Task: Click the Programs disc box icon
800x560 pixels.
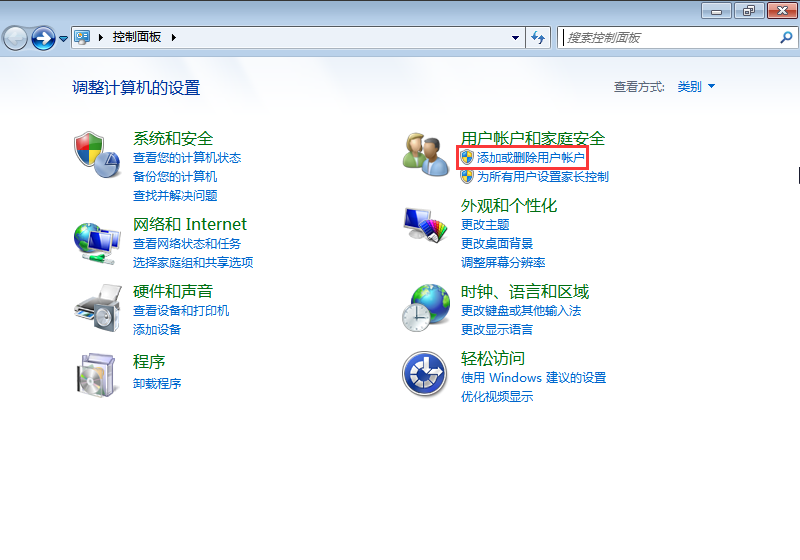Action: click(x=97, y=374)
